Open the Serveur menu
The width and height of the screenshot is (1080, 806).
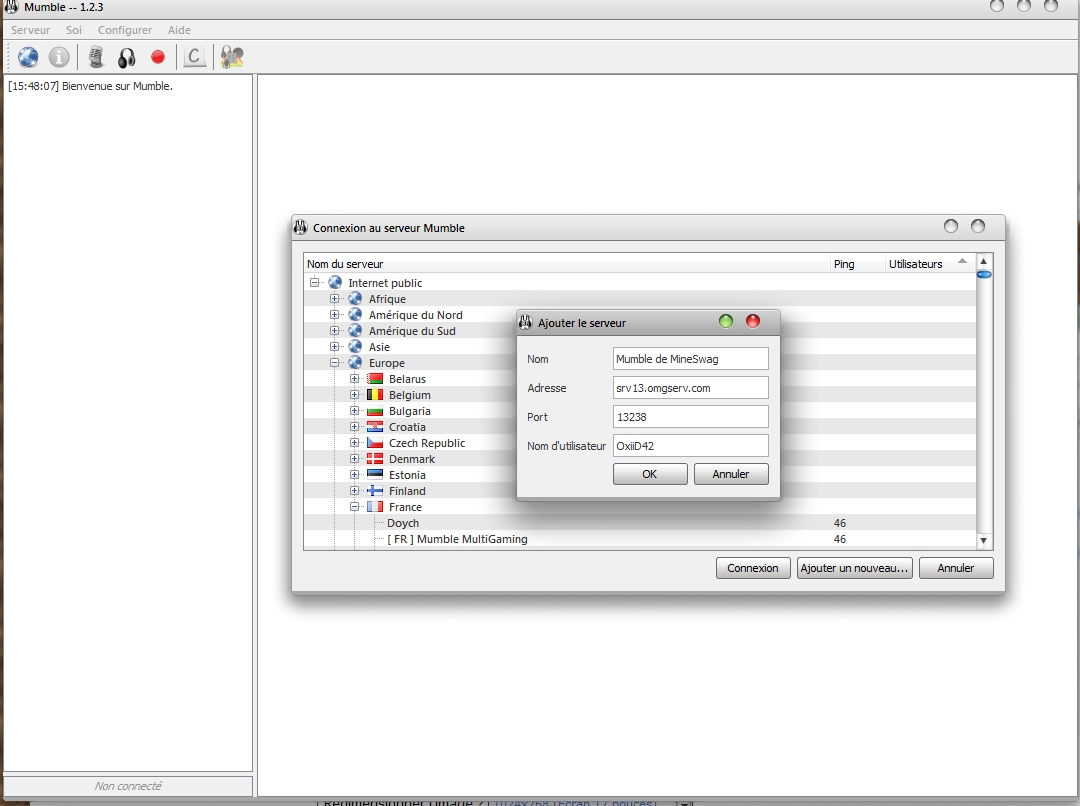[x=30, y=30]
